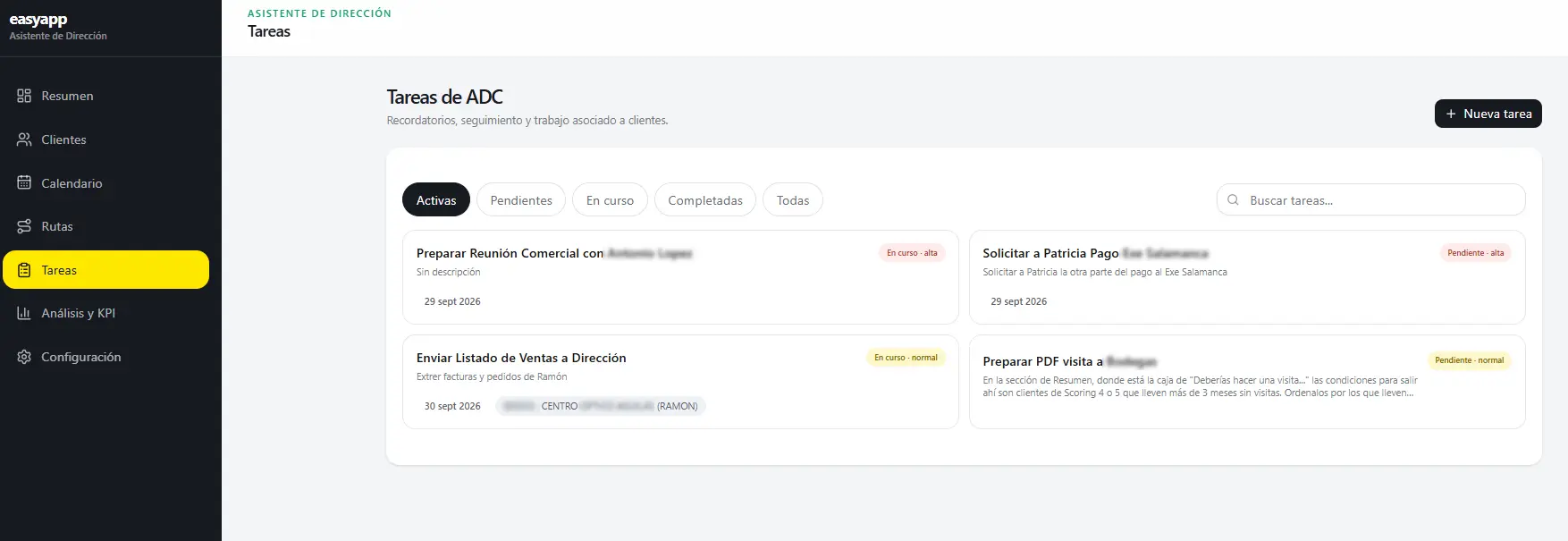The width and height of the screenshot is (1568, 541).
Task: Click 'Solicitar a Patricia la otra parte' description
Action: (x=1105, y=272)
